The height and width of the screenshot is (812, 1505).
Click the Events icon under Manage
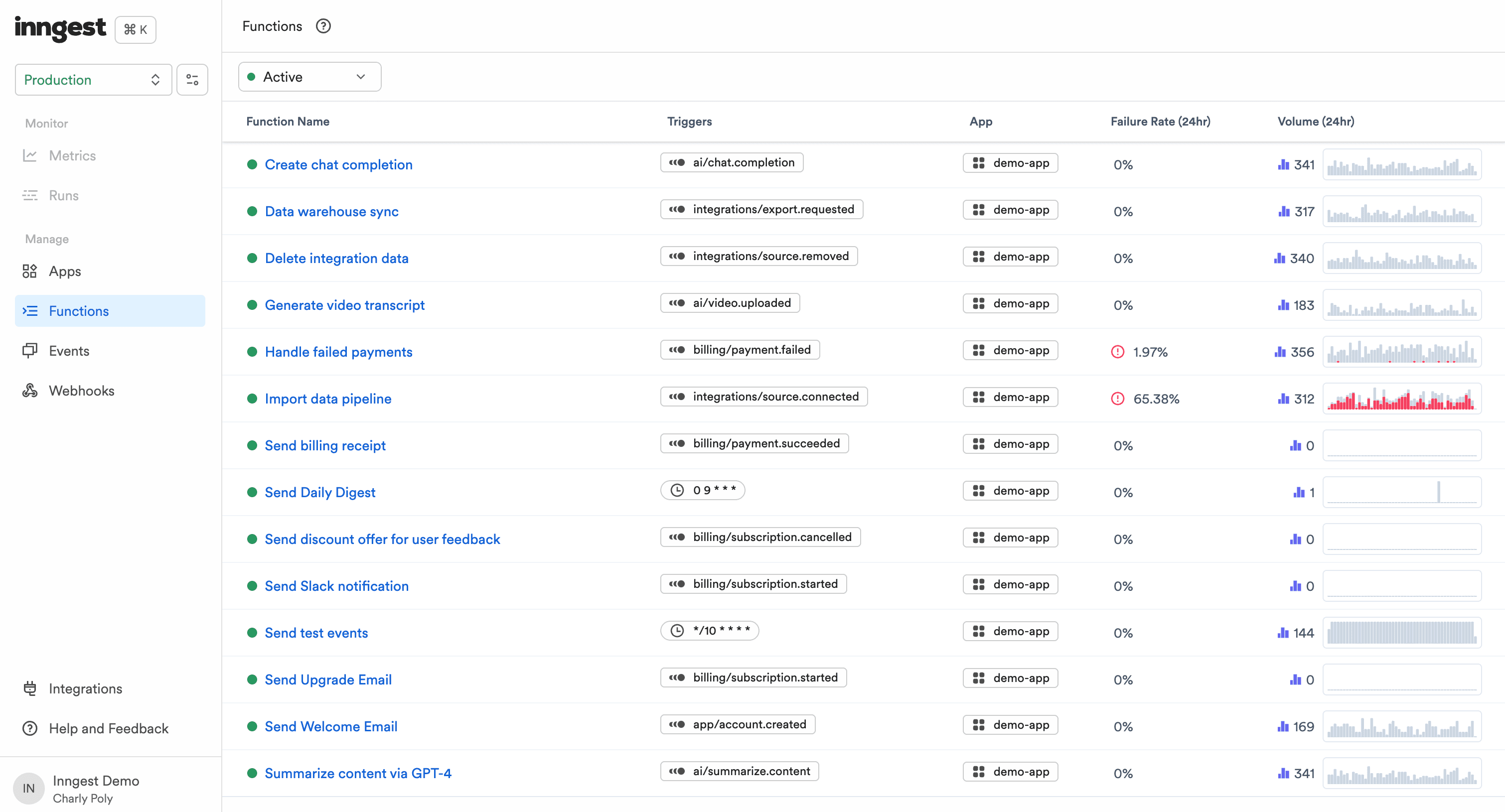[30, 351]
